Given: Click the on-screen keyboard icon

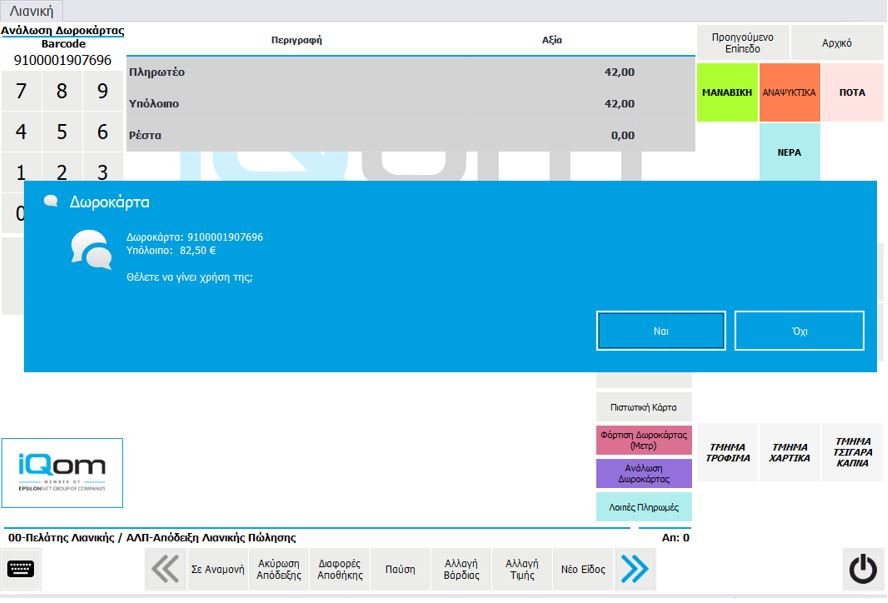Looking at the screenshot, I should pos(20,569).
